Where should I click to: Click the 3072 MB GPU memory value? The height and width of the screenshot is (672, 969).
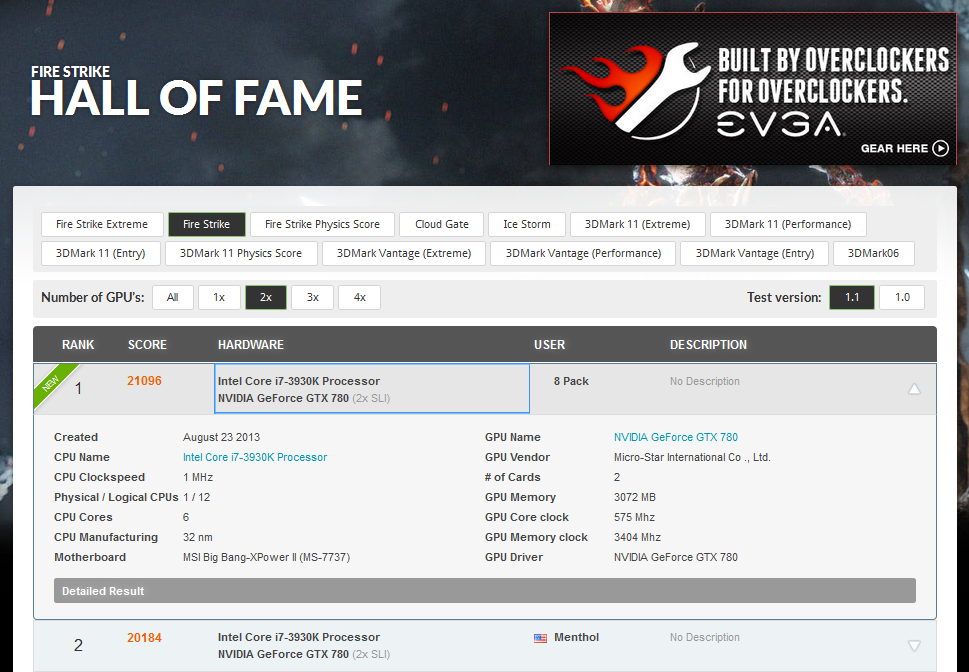click(635, 498)
